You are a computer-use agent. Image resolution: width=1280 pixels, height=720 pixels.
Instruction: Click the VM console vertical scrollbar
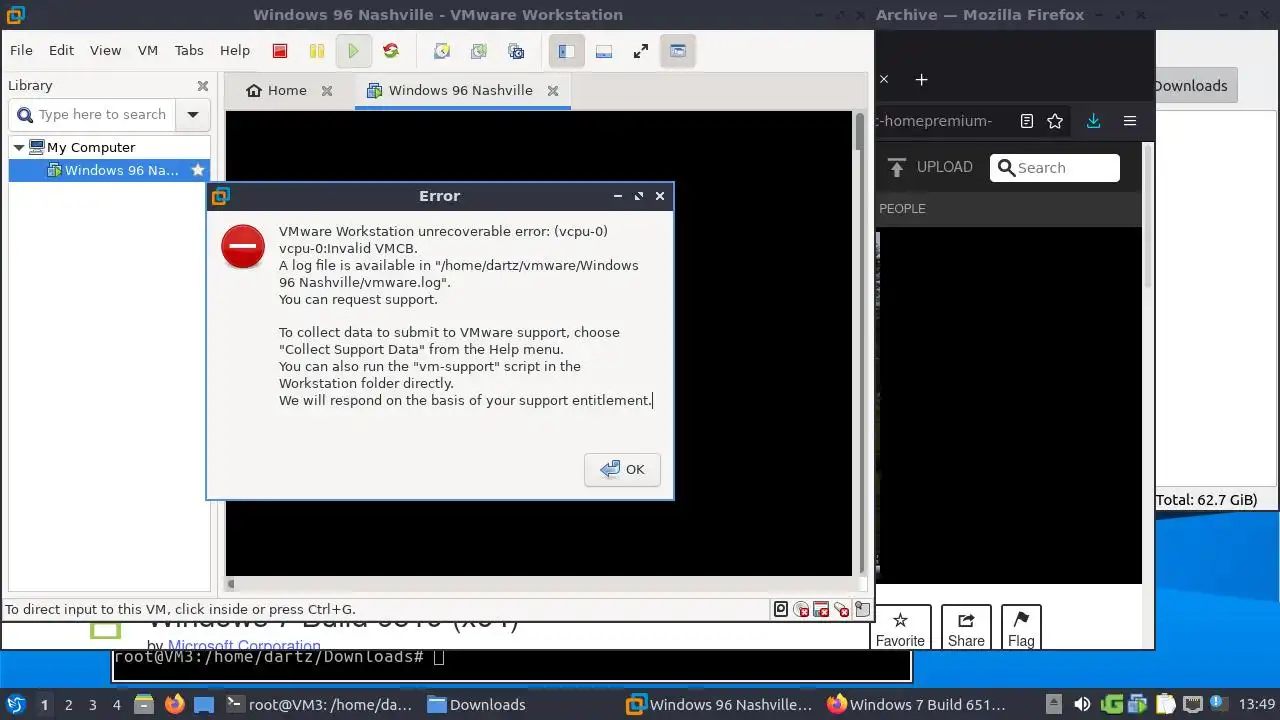point(860,343)
